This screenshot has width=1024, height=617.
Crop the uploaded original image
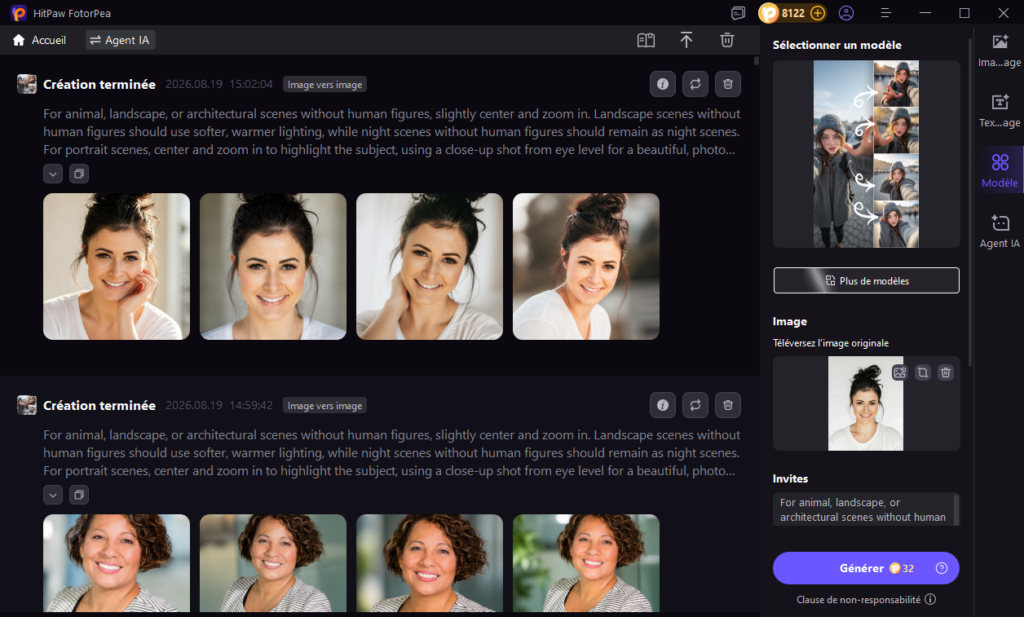923,373
